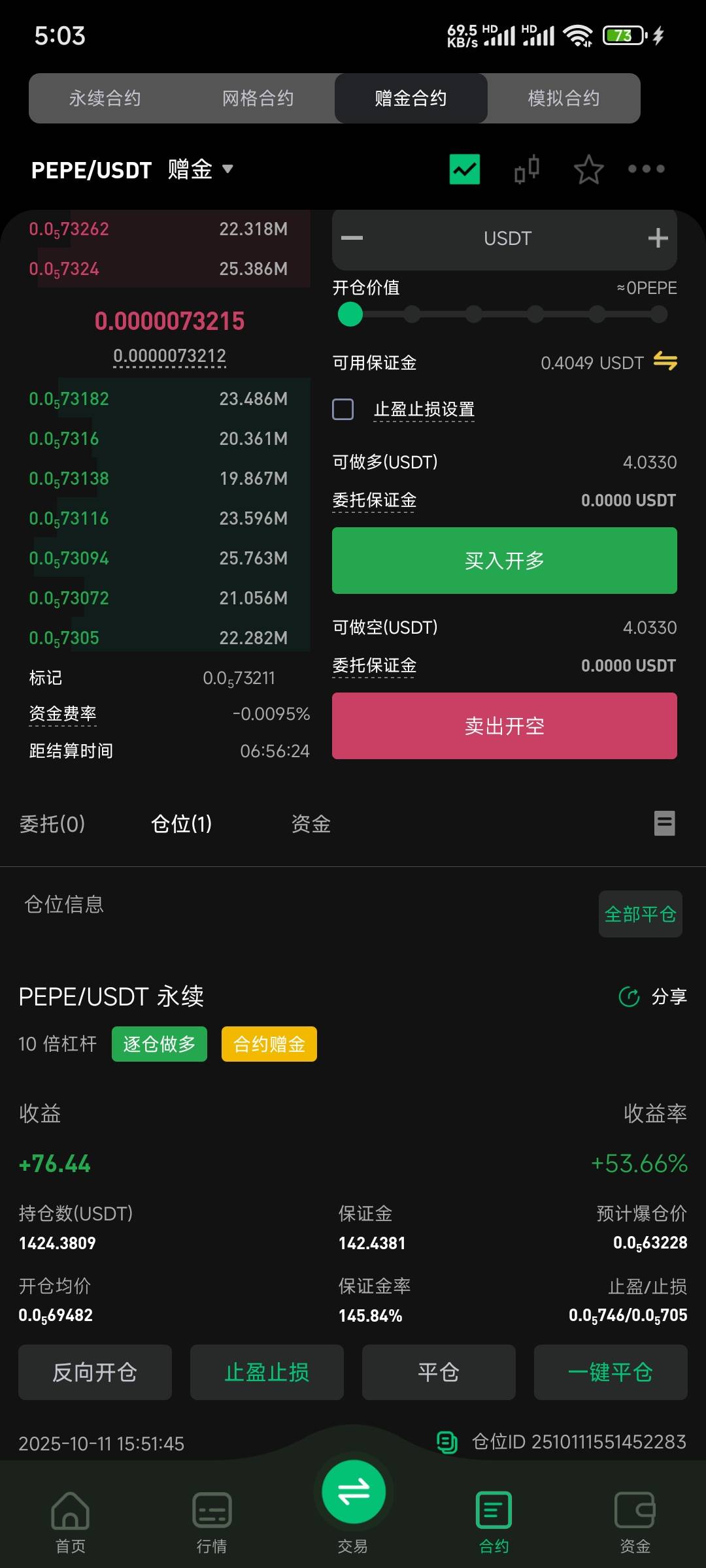
Task: Copy the position ID using copy icon
Action: tap(447, 1442)
